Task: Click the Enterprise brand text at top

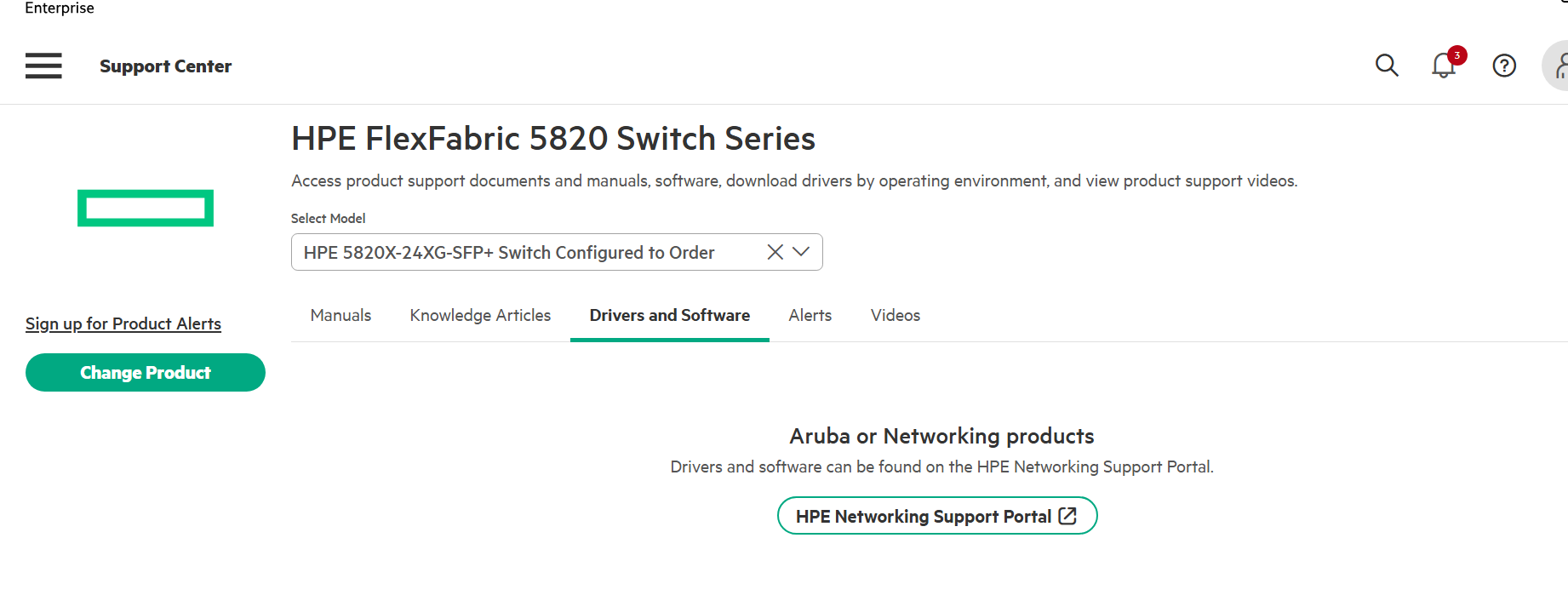Action: click(60, 9)
